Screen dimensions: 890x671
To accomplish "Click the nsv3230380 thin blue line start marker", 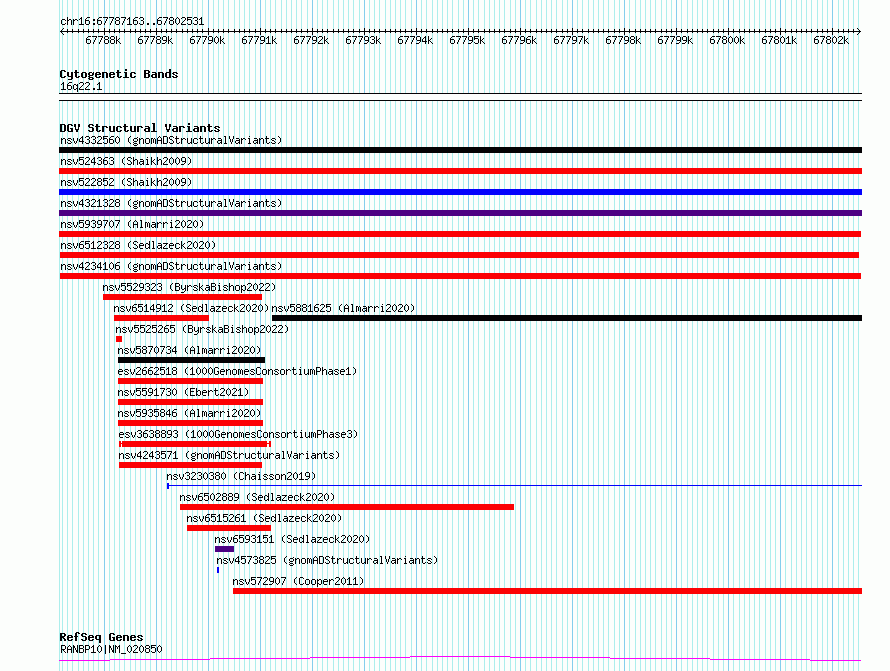I will coord(168,486).
